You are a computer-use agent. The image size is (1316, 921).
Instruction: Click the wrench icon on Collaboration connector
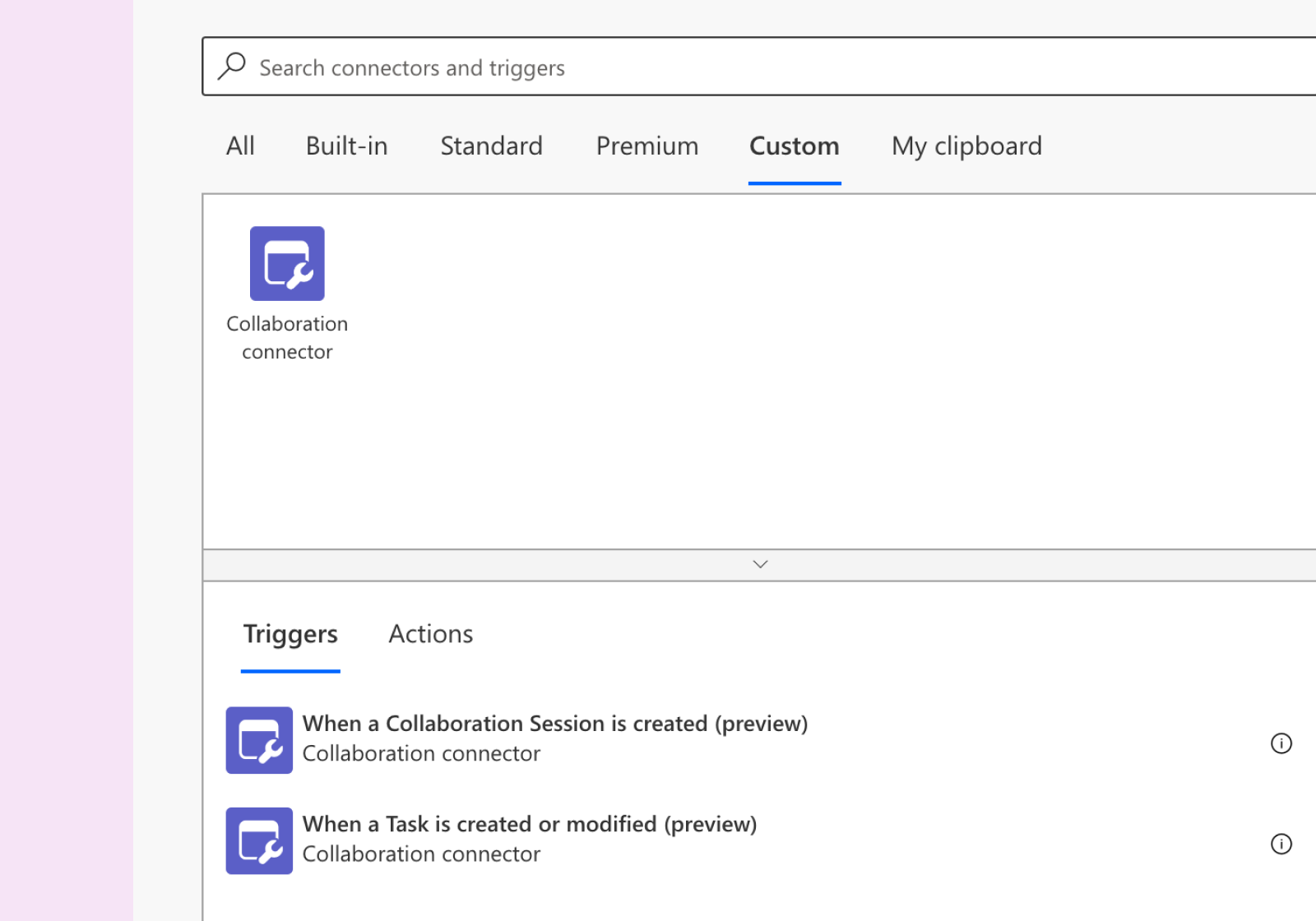(298, 278)
